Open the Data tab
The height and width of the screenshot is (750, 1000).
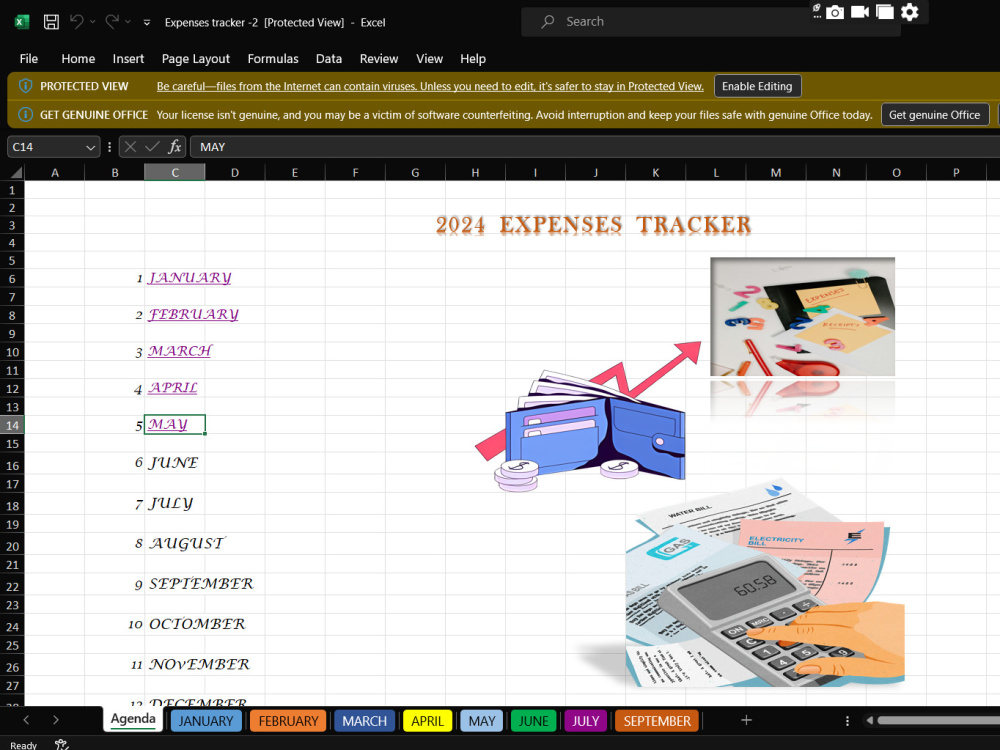click(328, 59)
